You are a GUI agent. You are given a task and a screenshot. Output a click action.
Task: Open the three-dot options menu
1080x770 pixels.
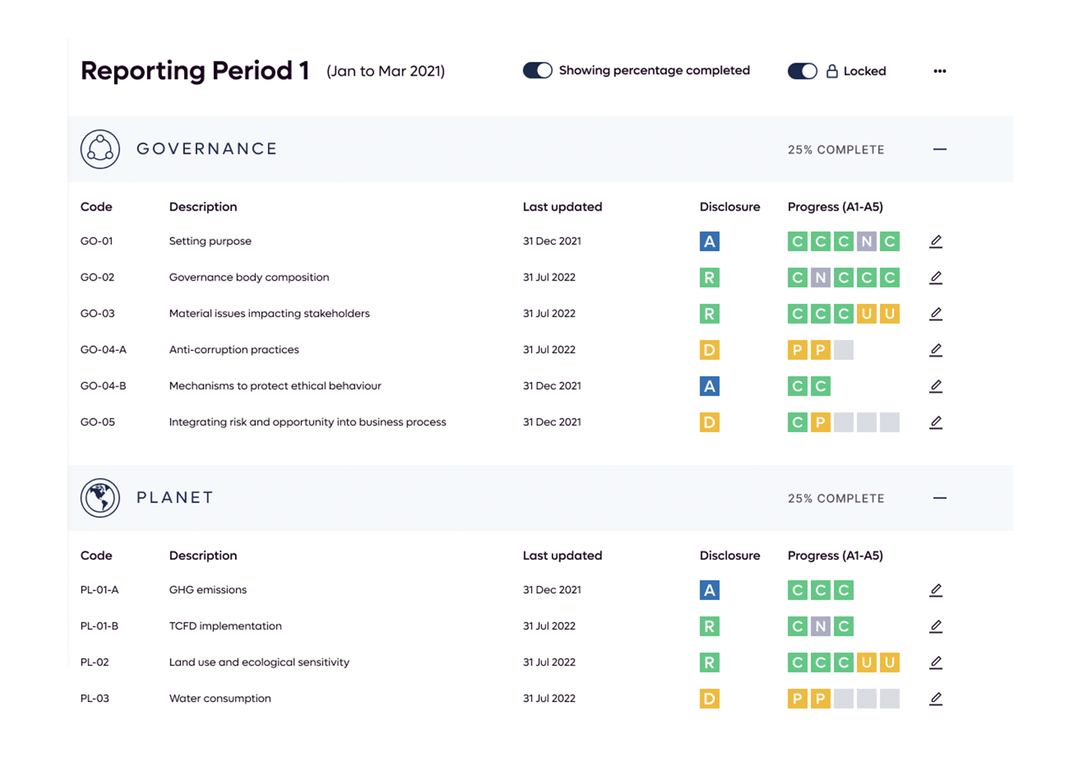click(x=939, y=71)
